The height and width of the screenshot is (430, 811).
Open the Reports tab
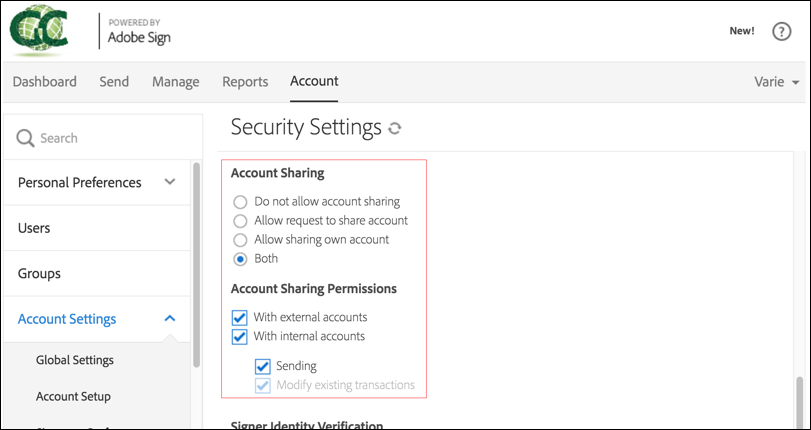(x=245, y=82)
